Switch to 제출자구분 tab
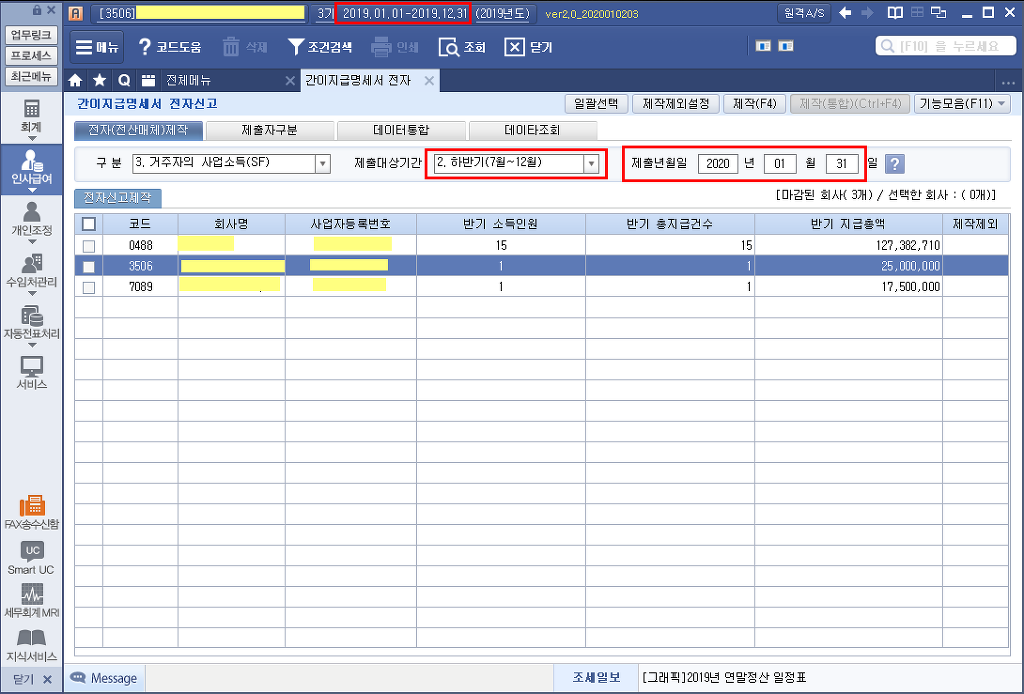The height and width of the screenshot is (694, 1024). pos(270,130)
